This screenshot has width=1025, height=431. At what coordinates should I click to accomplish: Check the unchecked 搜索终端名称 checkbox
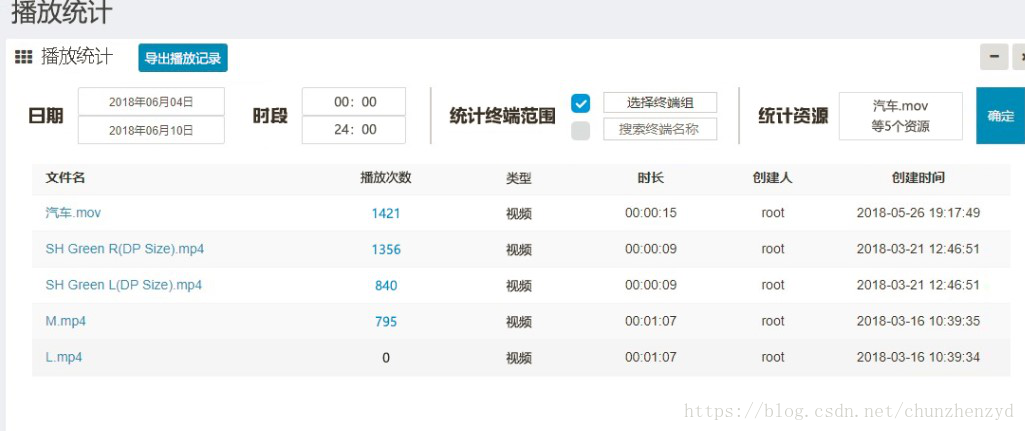(x=580, y=130)
